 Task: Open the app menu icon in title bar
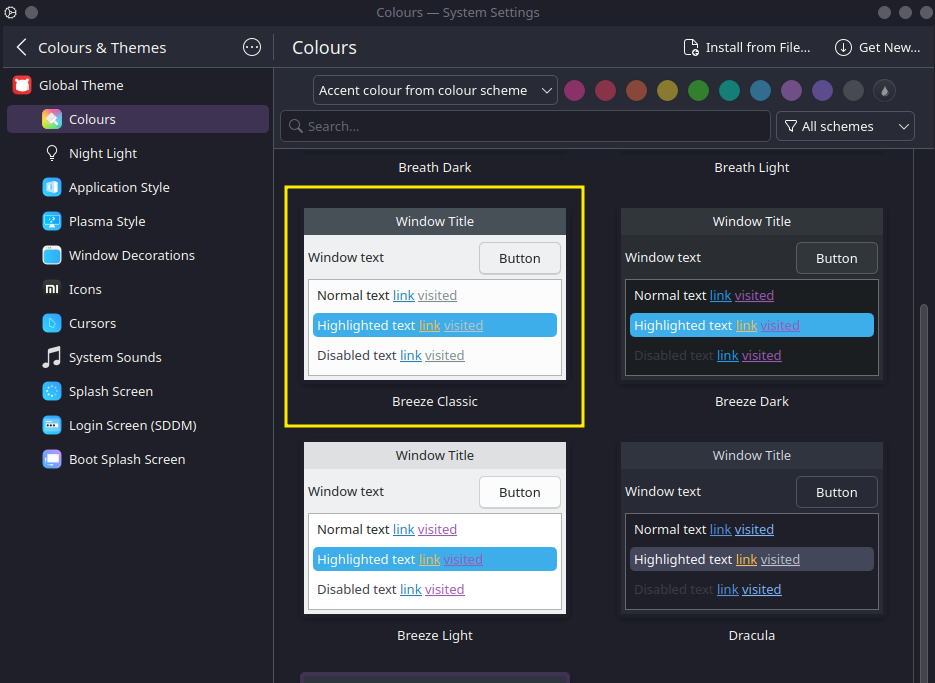click(x=11, y=12)
